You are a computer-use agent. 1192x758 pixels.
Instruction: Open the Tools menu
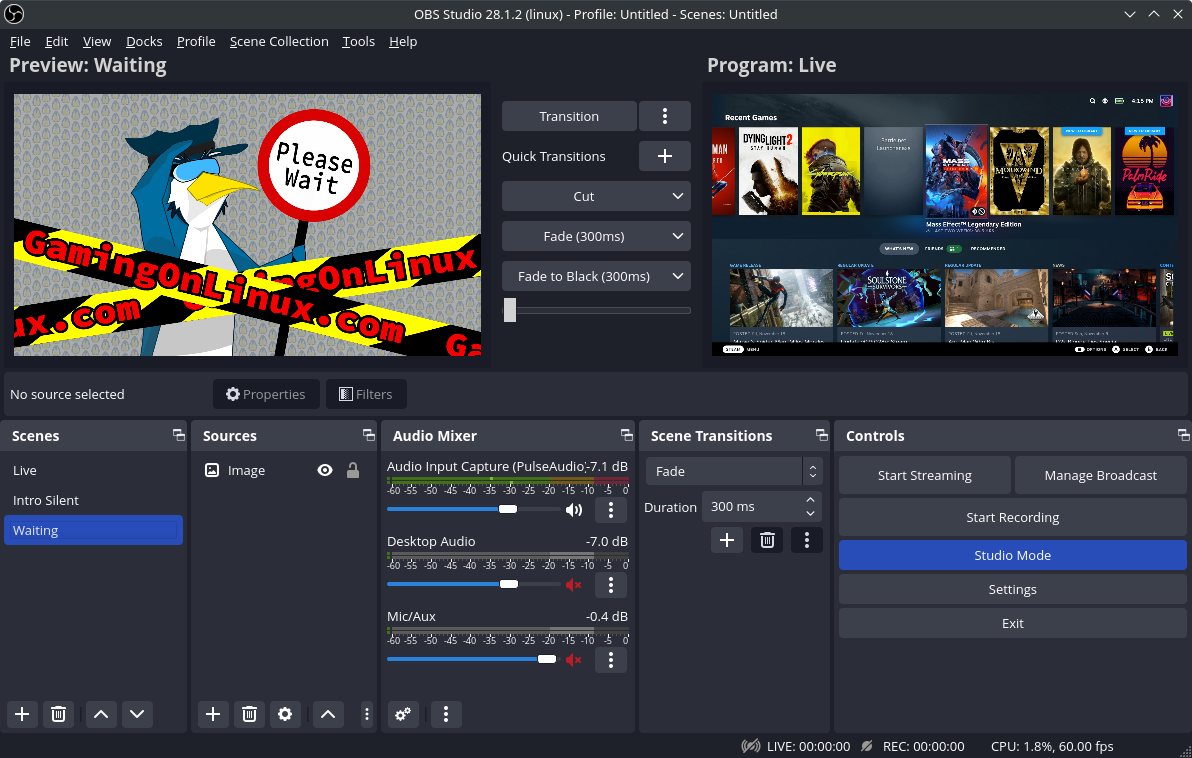click(x=358, y=41)
